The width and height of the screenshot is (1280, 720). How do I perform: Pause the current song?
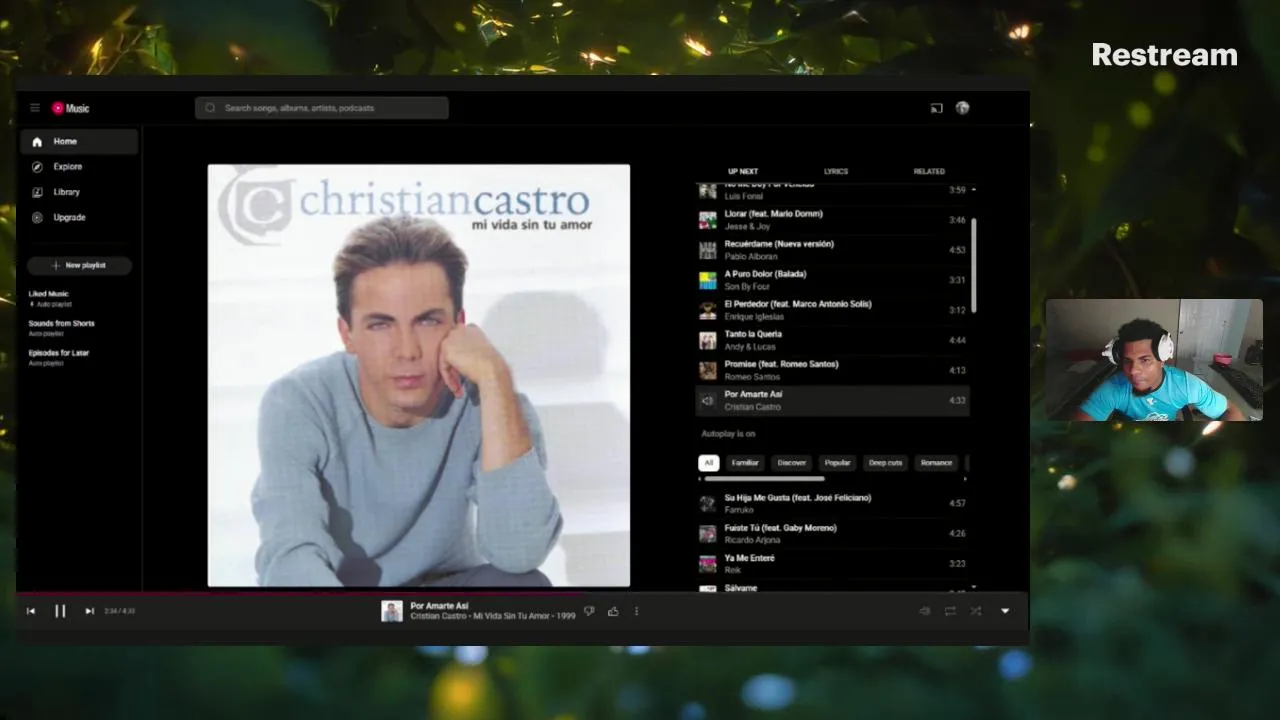pos(60,611)
